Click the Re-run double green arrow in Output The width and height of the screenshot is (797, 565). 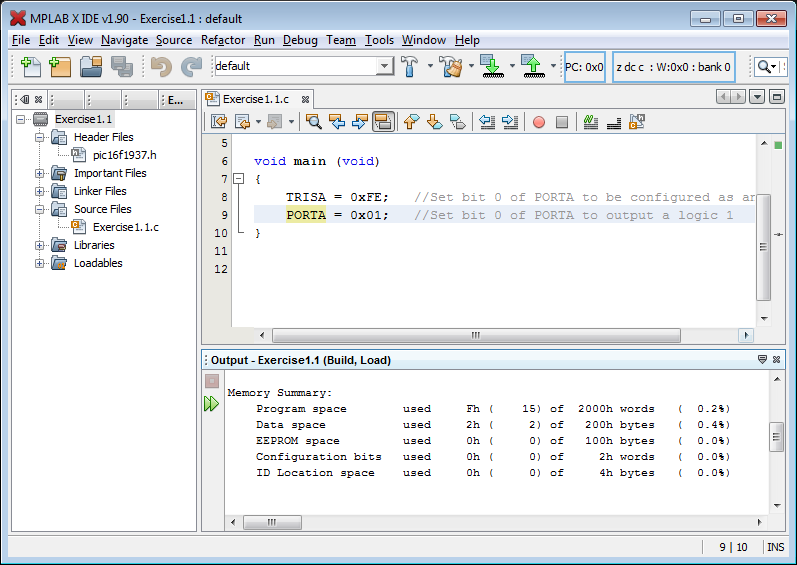(211, 404)
